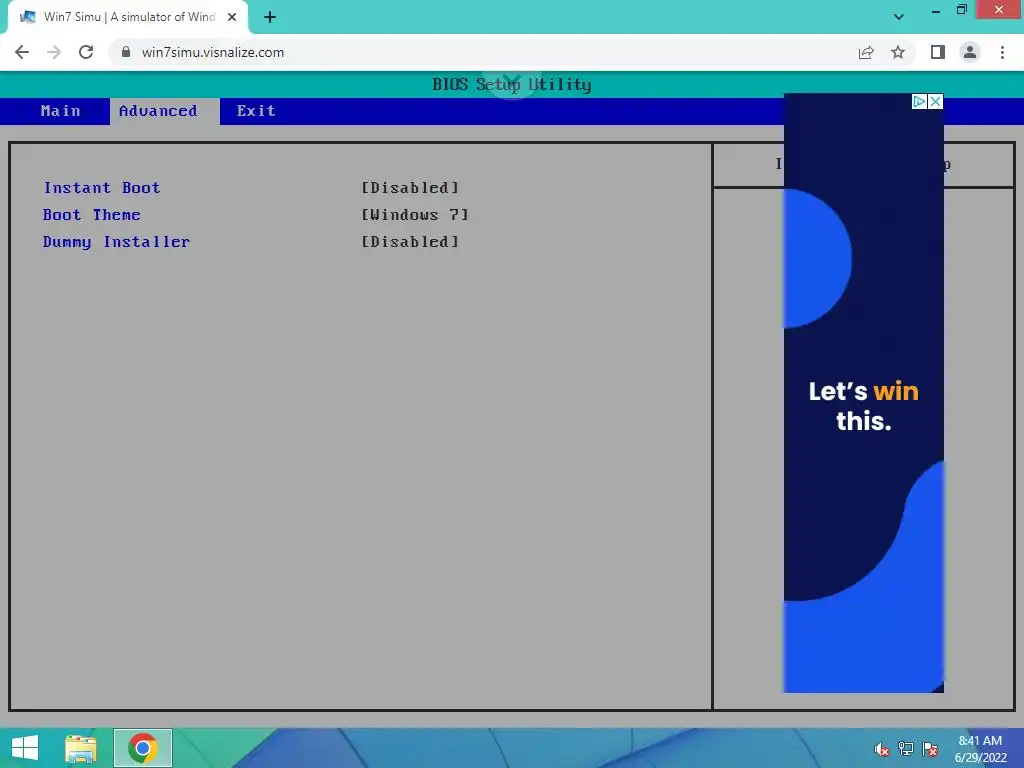Select the Win7 Simu browser tab
This screenshot has width=1024, height=768.
coord(128,17)
